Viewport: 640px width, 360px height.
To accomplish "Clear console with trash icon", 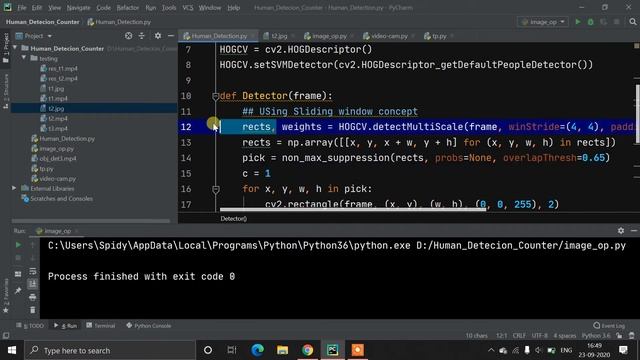I will click(32, 310).
